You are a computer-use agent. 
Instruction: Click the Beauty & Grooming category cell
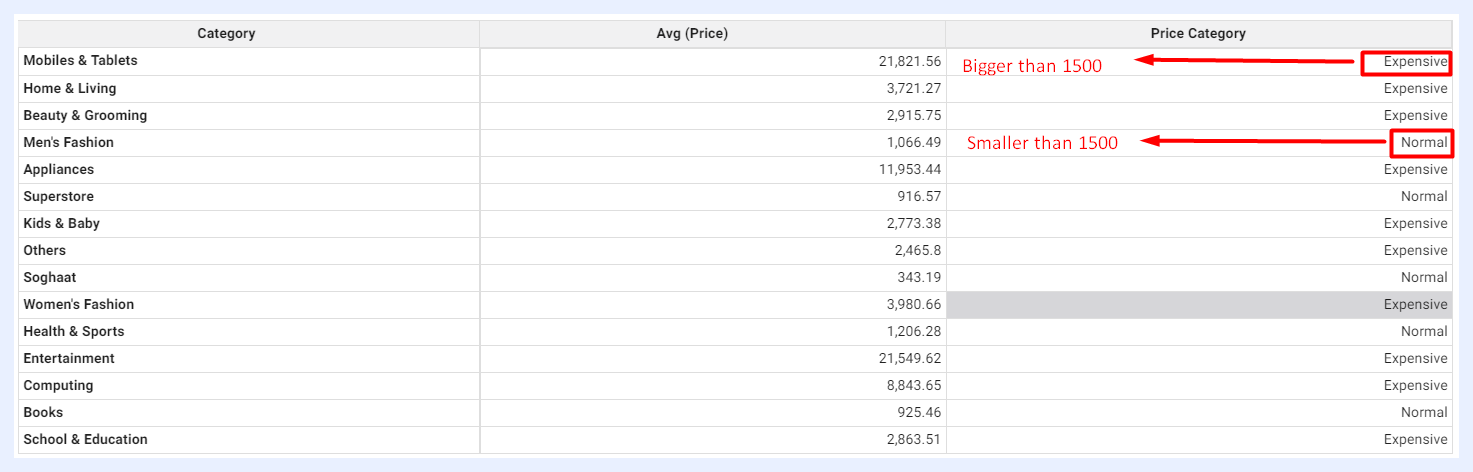[249, 116]
